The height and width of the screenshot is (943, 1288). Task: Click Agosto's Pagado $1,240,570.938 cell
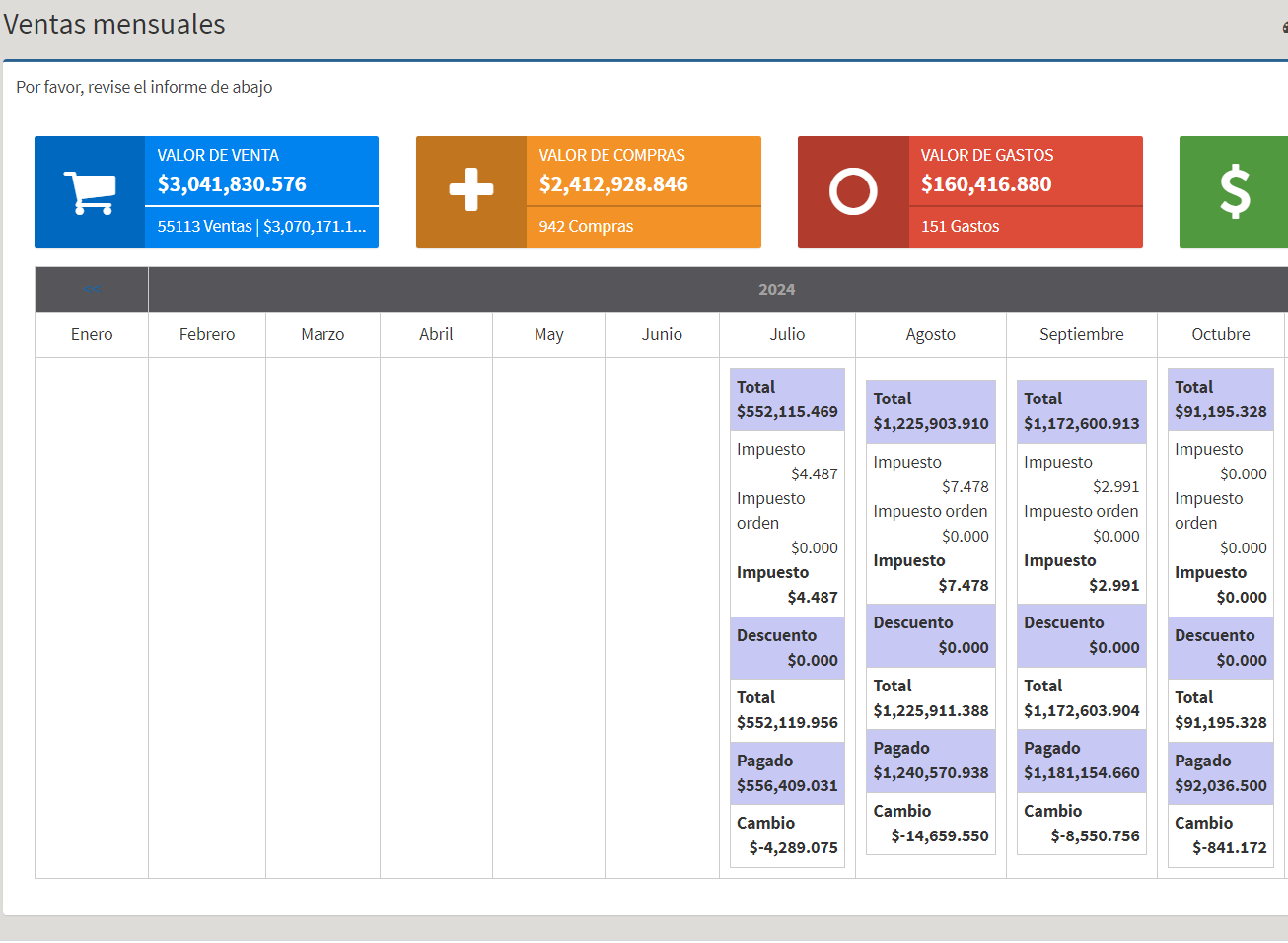(x=930, y=761)
